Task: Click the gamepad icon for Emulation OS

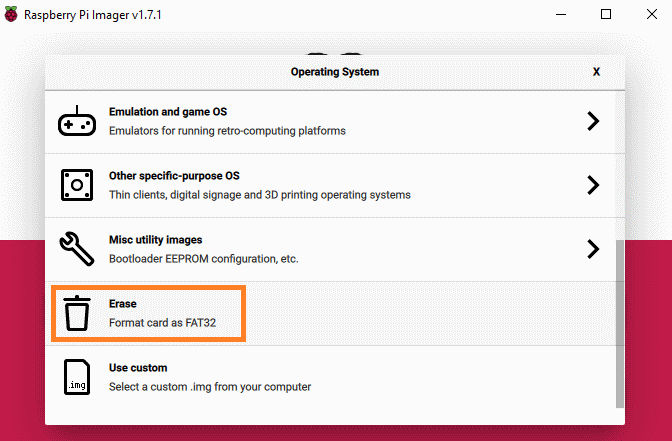Action: coord(77,121)
